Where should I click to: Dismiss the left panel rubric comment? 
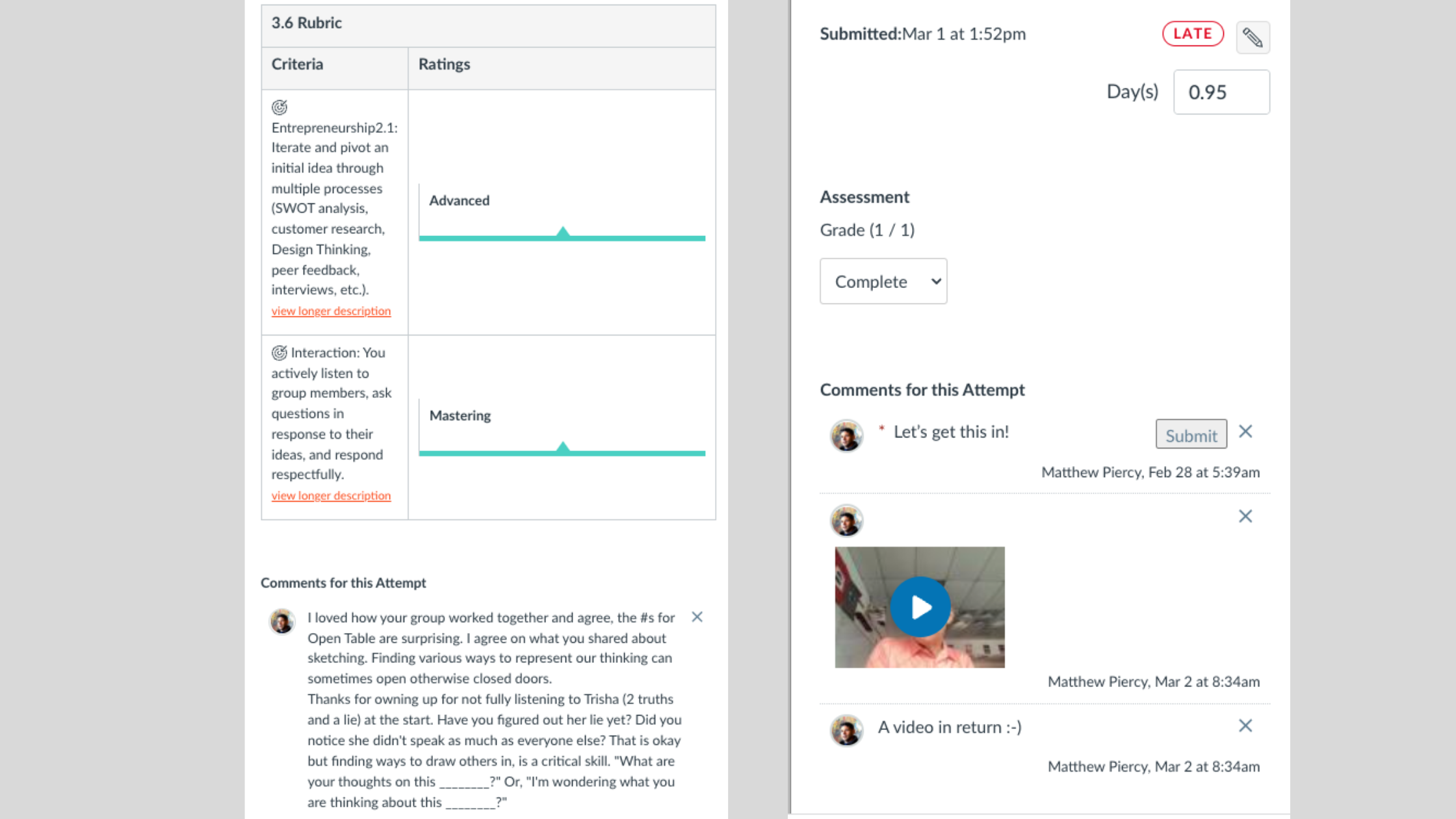tap(697, 617)
